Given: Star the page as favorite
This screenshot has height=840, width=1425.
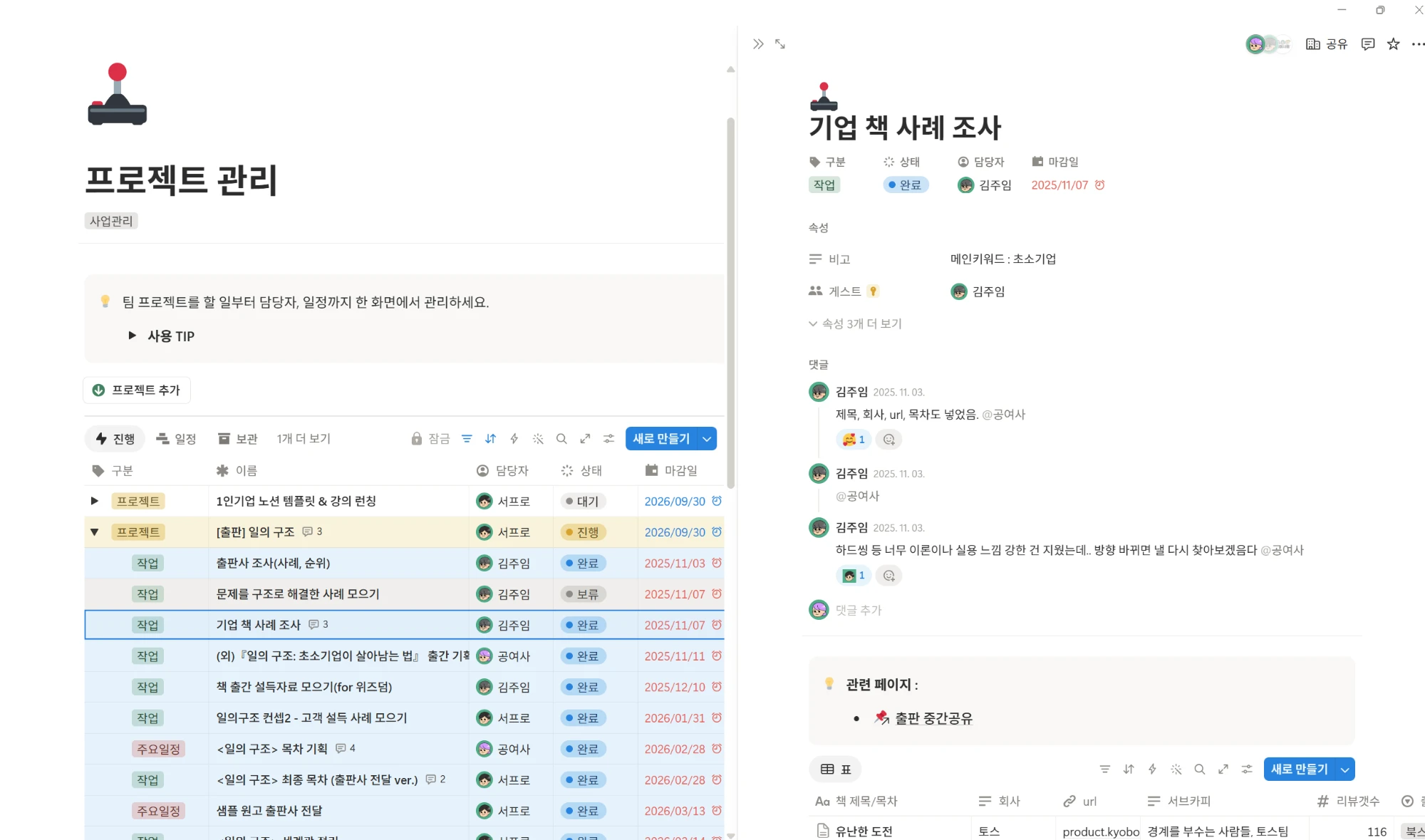Looking at the screenshot, I should 1393,44.
